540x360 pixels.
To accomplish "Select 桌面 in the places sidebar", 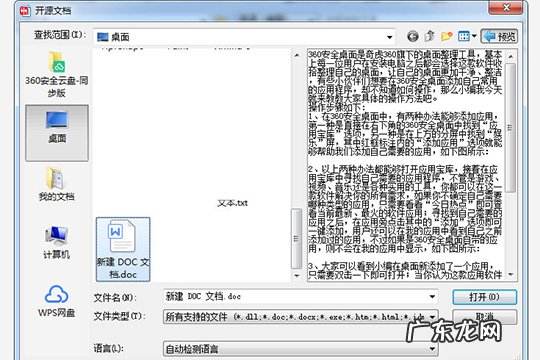I will point(57,133).
